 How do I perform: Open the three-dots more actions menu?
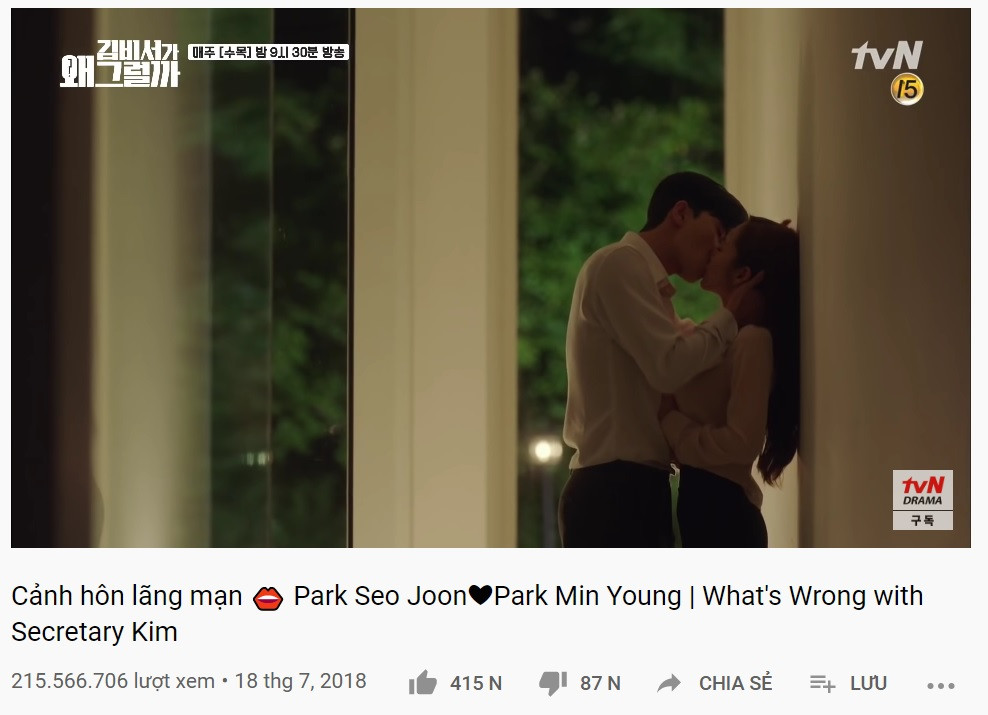coord(941,685)
